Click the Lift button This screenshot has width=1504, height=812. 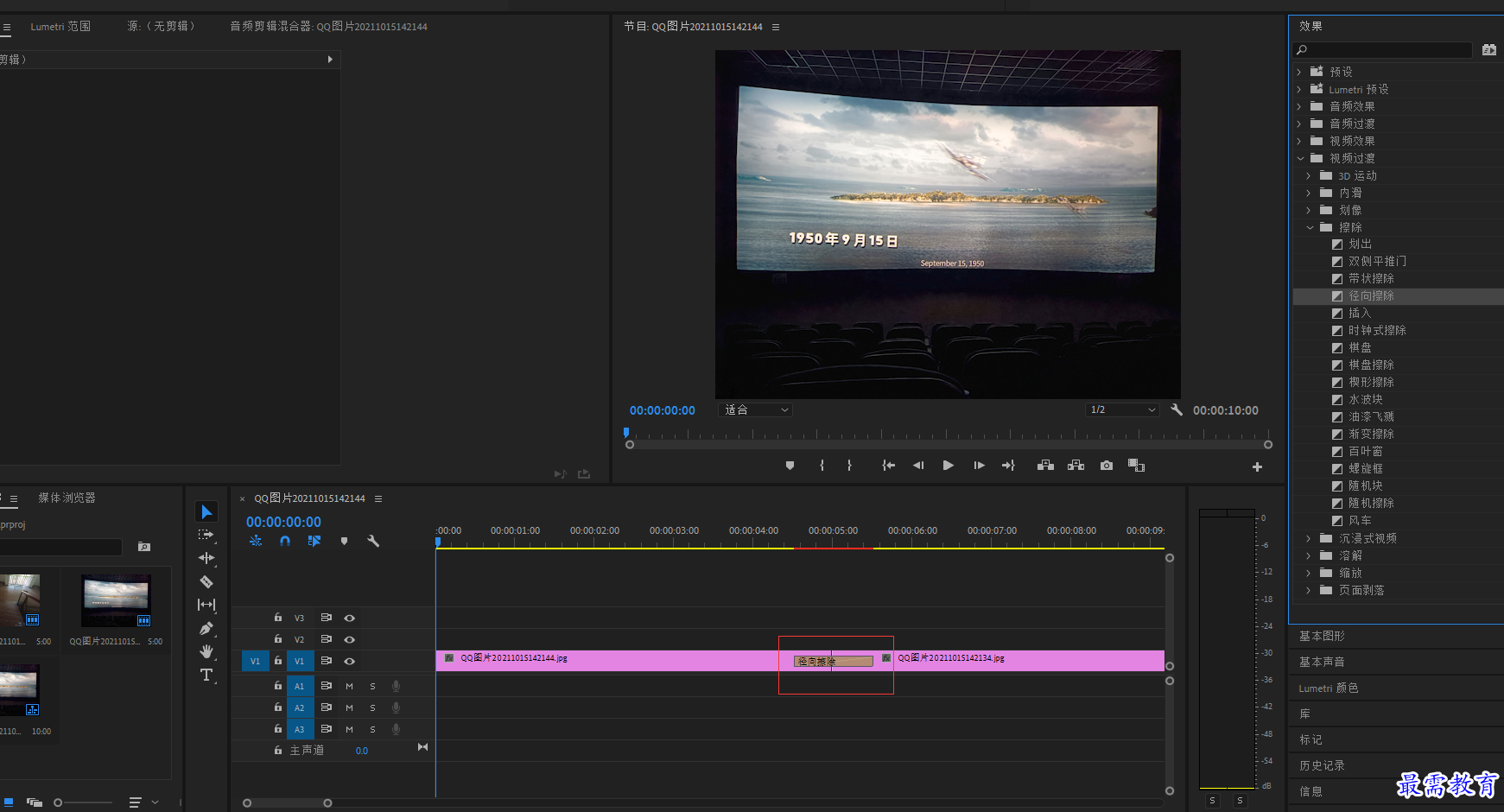pyautogui.click(x=1045, y=466)
